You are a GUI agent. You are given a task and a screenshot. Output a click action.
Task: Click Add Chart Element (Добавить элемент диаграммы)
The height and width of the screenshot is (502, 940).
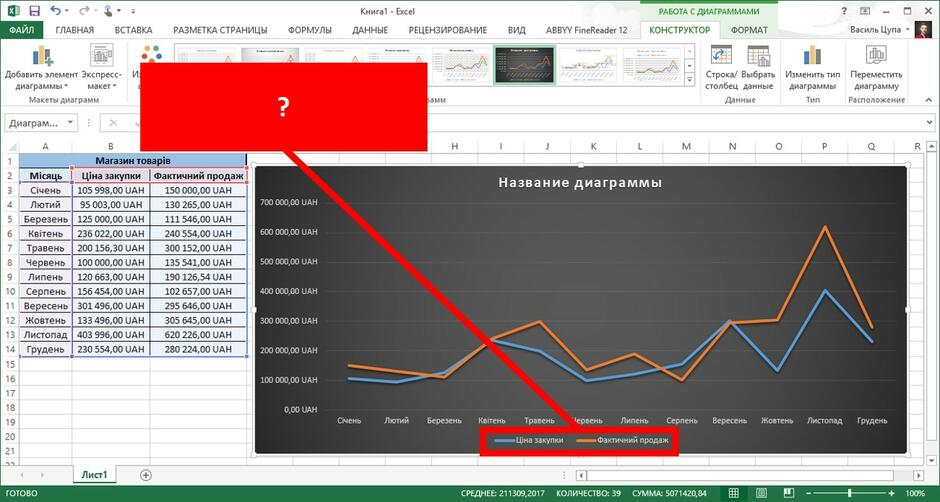pyautogui.click(x=42, y=69)
